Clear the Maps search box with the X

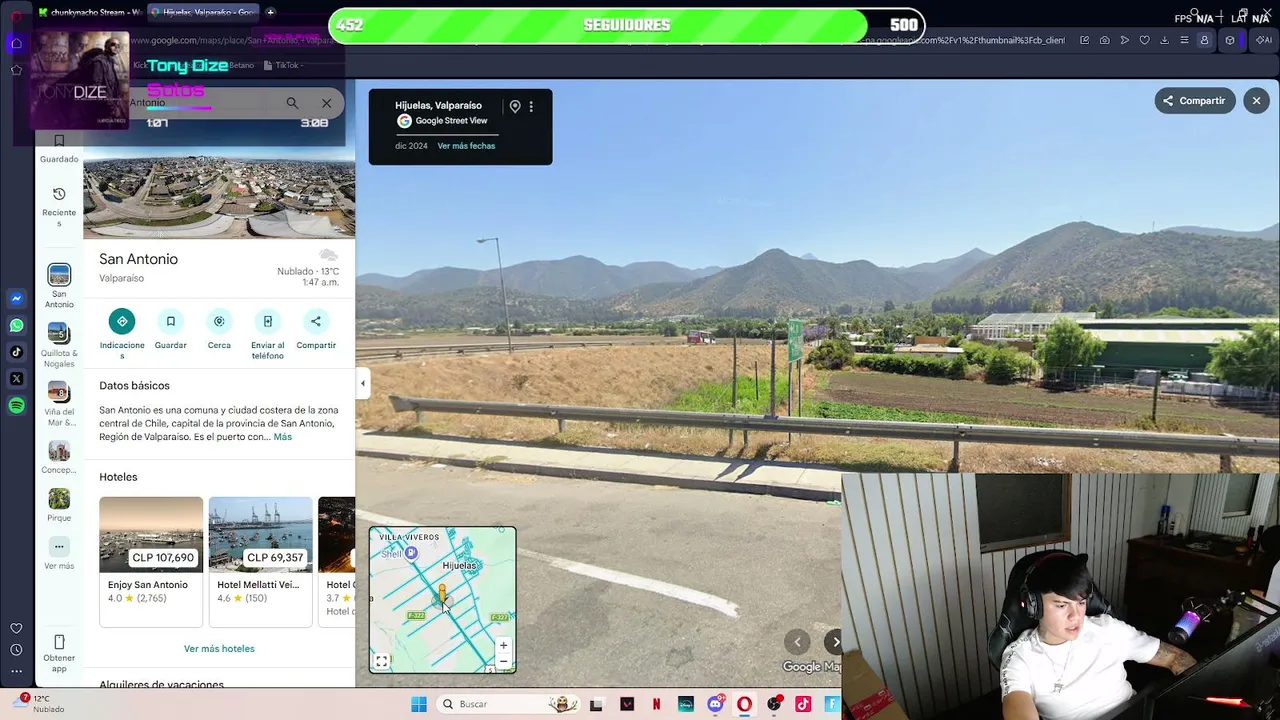coord(326,103)
